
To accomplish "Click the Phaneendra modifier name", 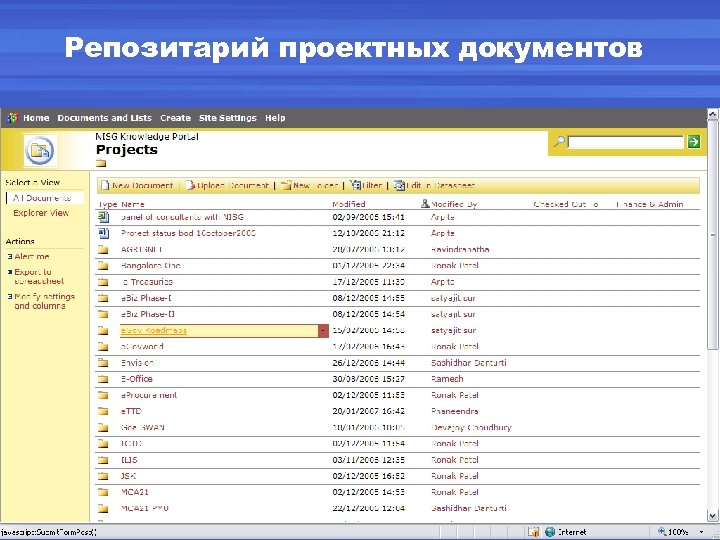I will pyautogui.click(x=455, y=411).
